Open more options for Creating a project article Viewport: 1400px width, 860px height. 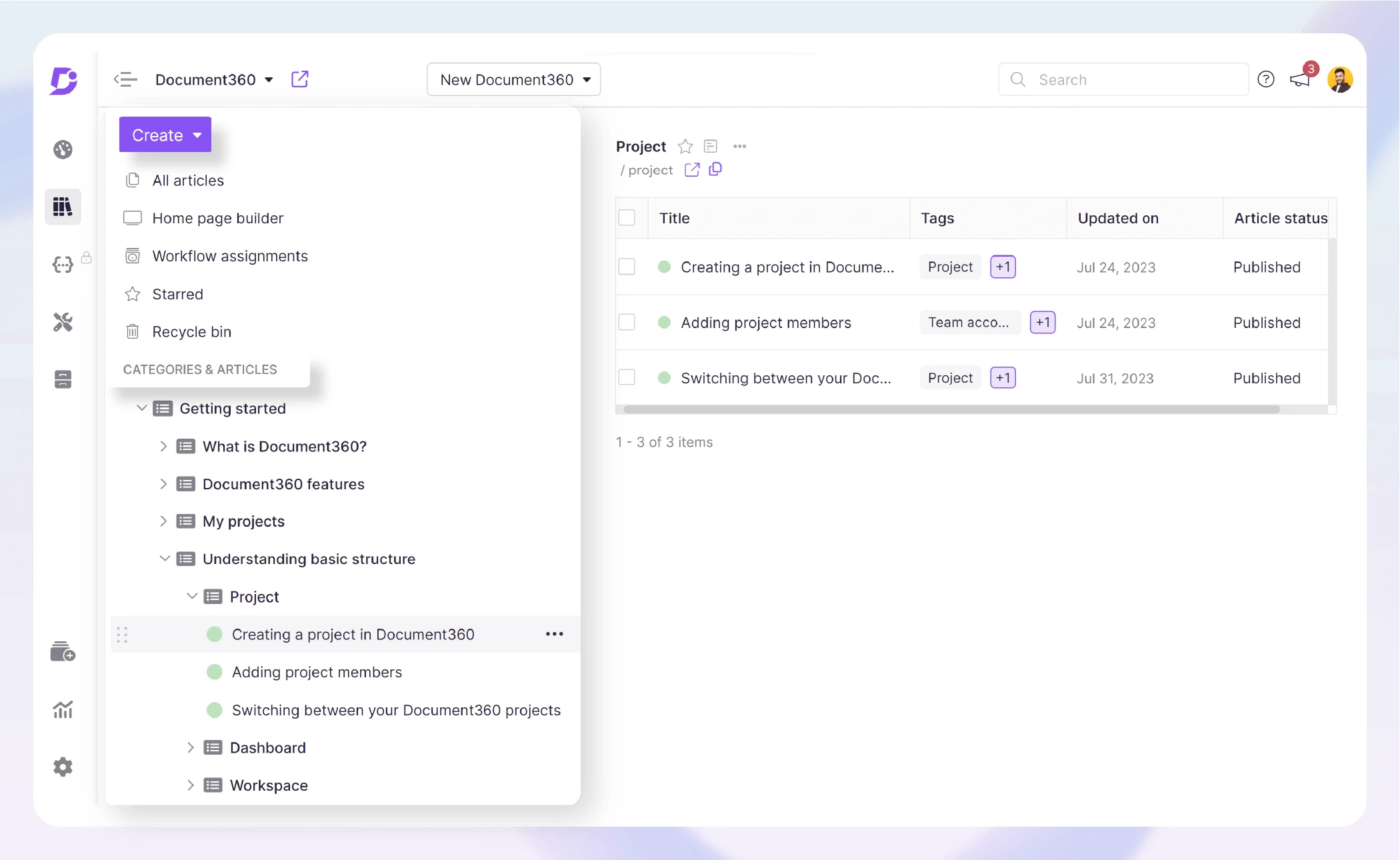[x=555, y=634]
